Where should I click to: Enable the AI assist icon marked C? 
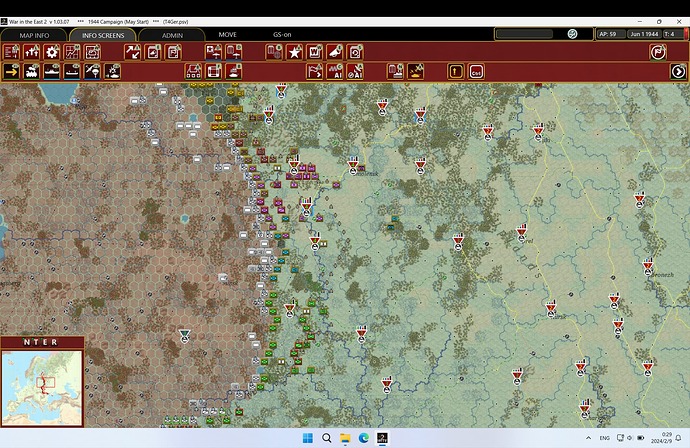pyautogui.click(x=334, y=71)
